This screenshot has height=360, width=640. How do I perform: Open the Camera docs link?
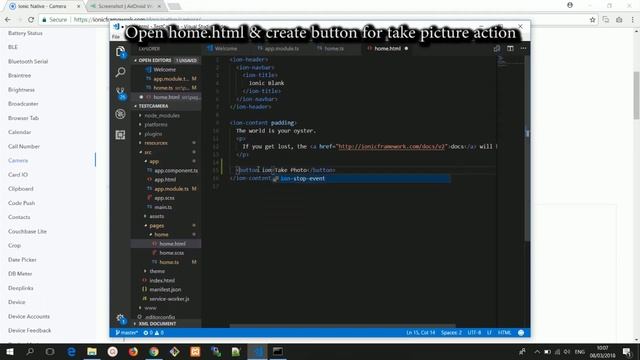(18, 160)
